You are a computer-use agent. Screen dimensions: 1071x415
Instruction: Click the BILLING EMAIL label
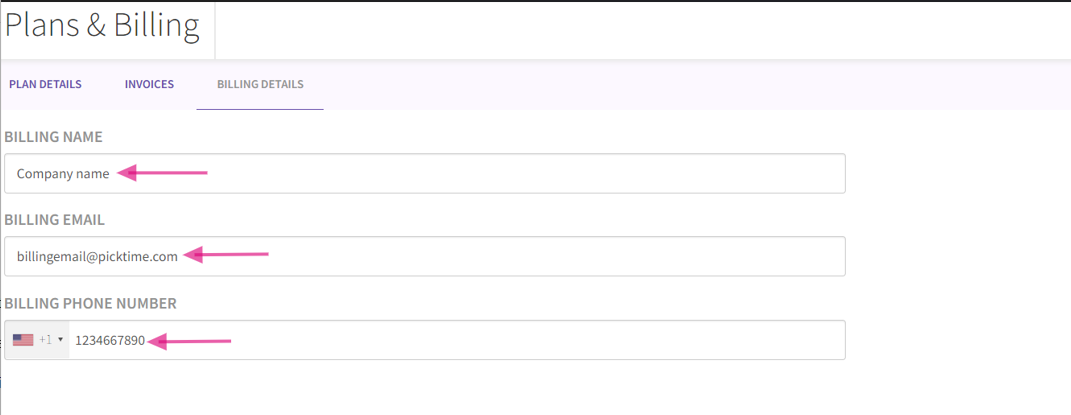tap(55, 220)
